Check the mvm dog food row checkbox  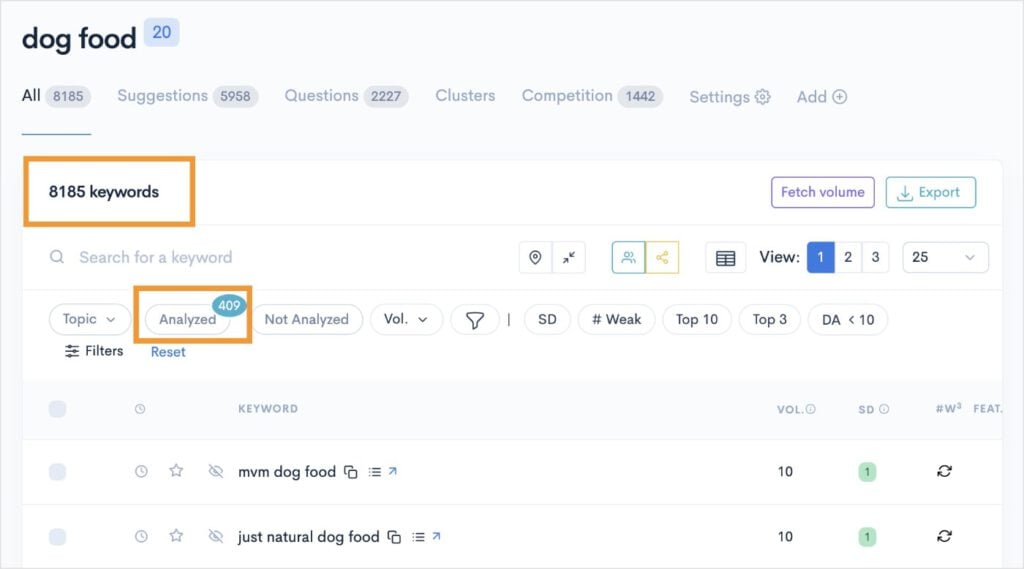click(57, 472)
